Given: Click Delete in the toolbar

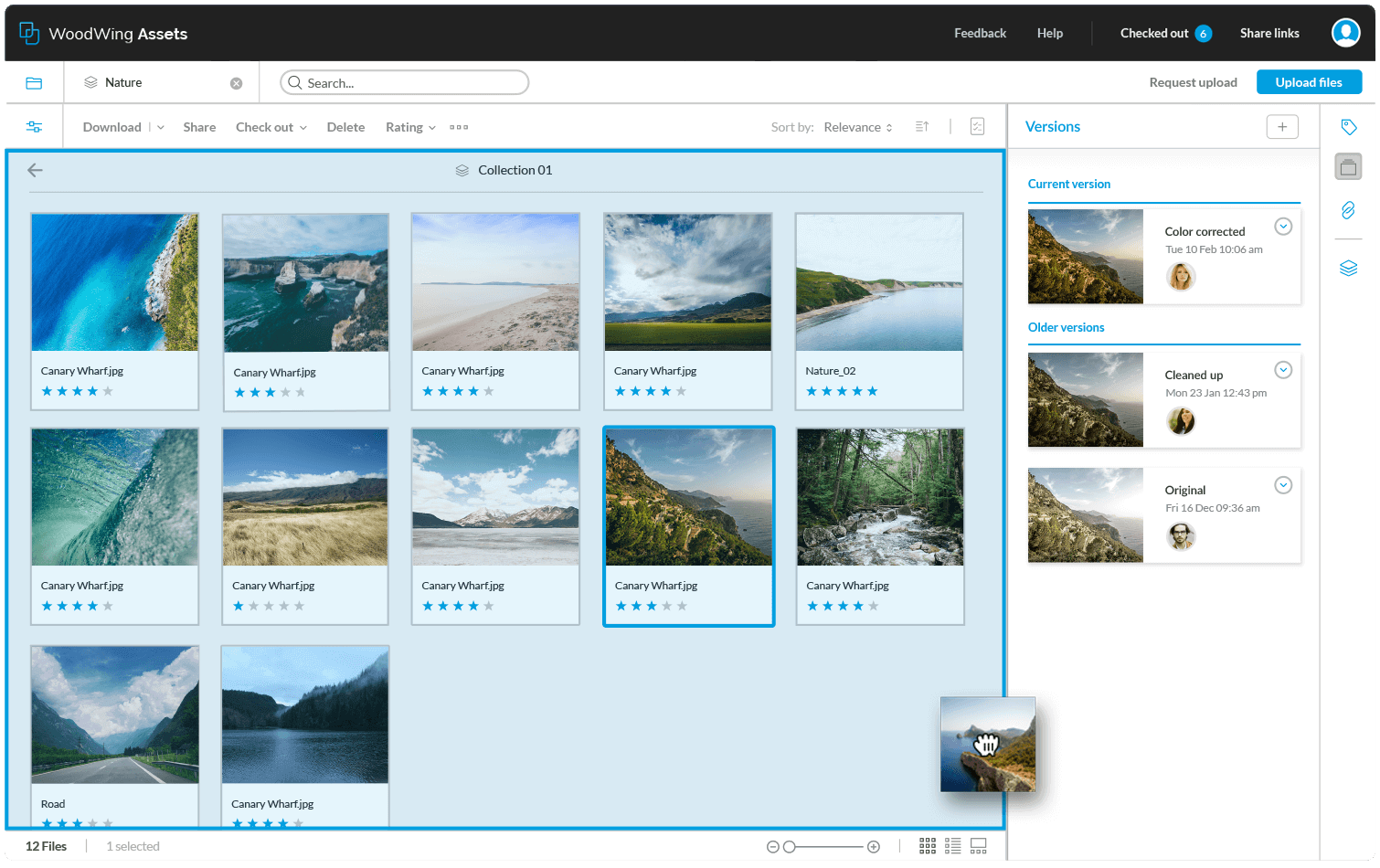Looking at the screenshot, I should (345, 127).
